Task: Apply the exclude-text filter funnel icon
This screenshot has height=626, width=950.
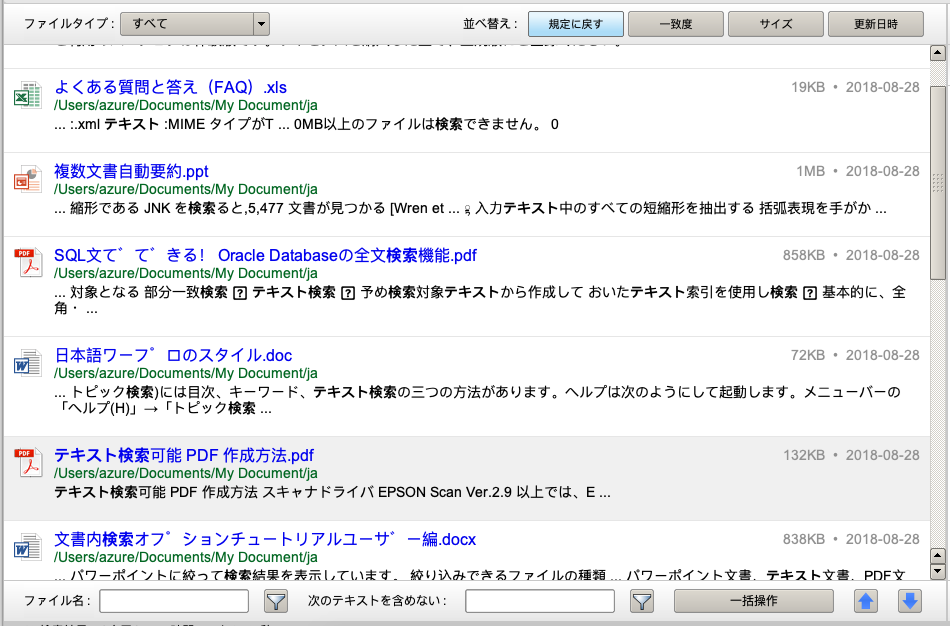Action: click(x=641, y=601)
